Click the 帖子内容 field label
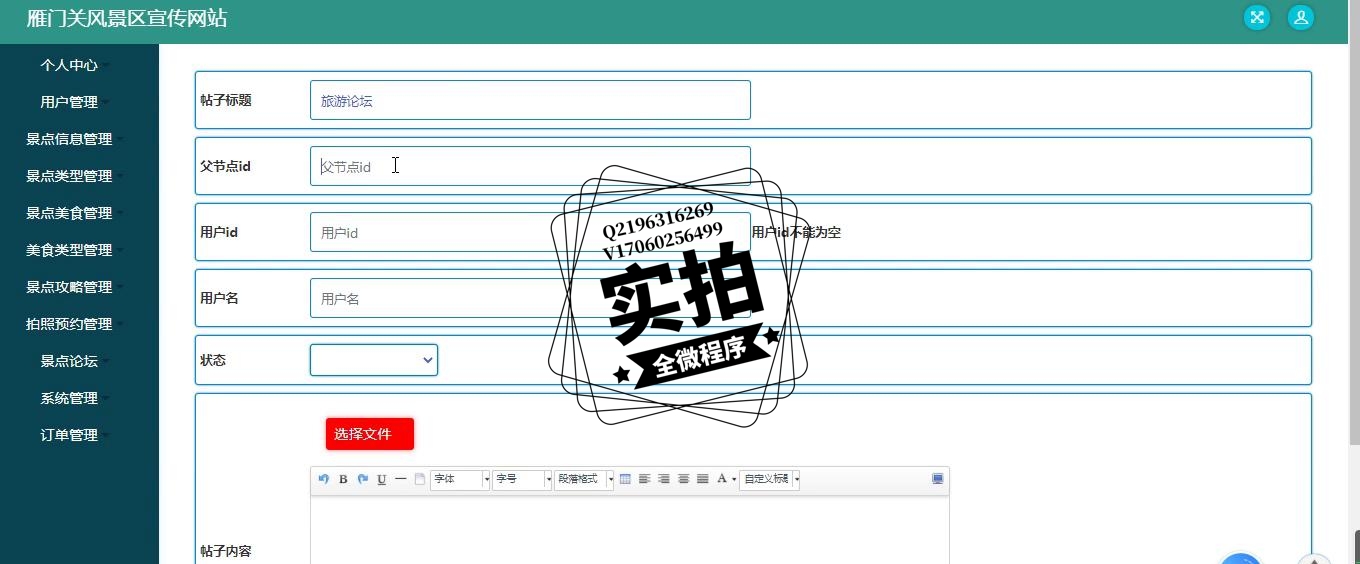This screenshot has height=564, width=1360. (x=226, y=551)
